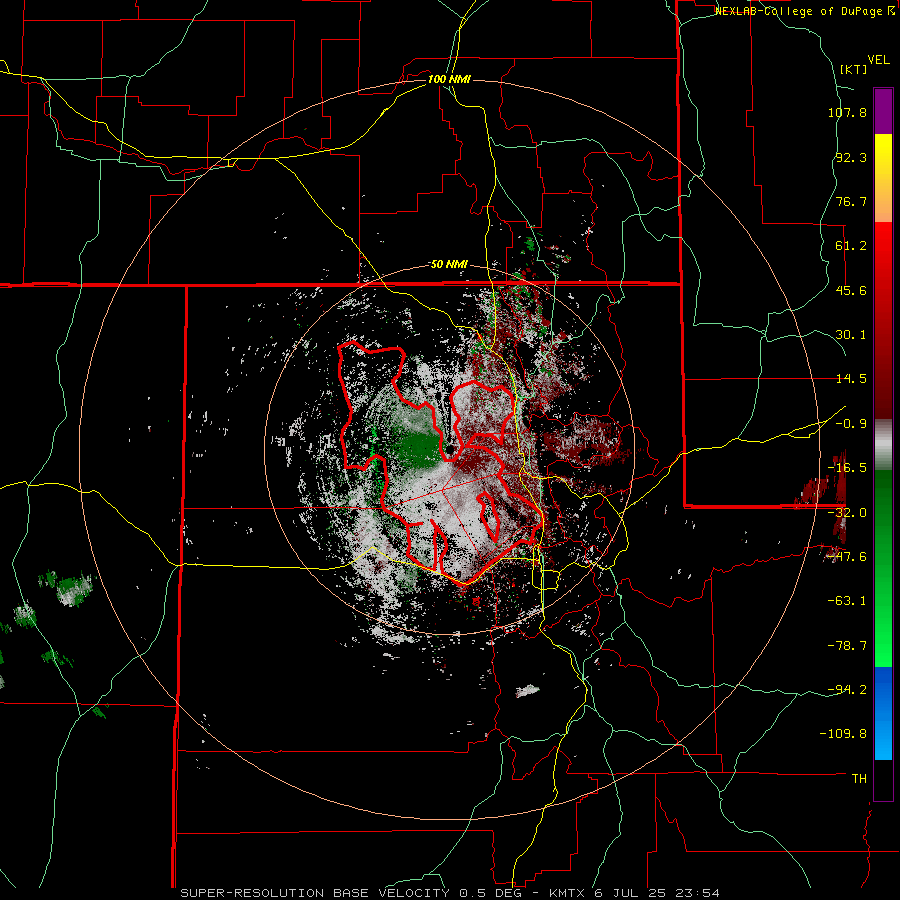Click SUPER-RESOLUTION BASE VELOCITY in the caption
This screenshot has width=900, height=900.
[x=315, y=893]
